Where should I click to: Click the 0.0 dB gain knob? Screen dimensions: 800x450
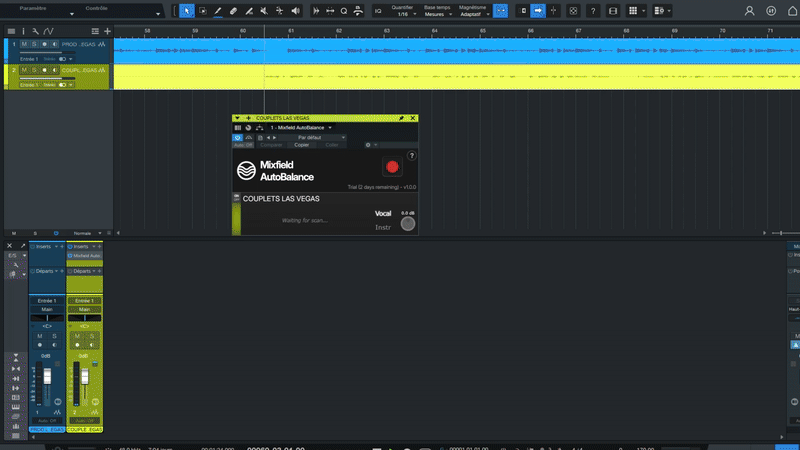(408, 223)
